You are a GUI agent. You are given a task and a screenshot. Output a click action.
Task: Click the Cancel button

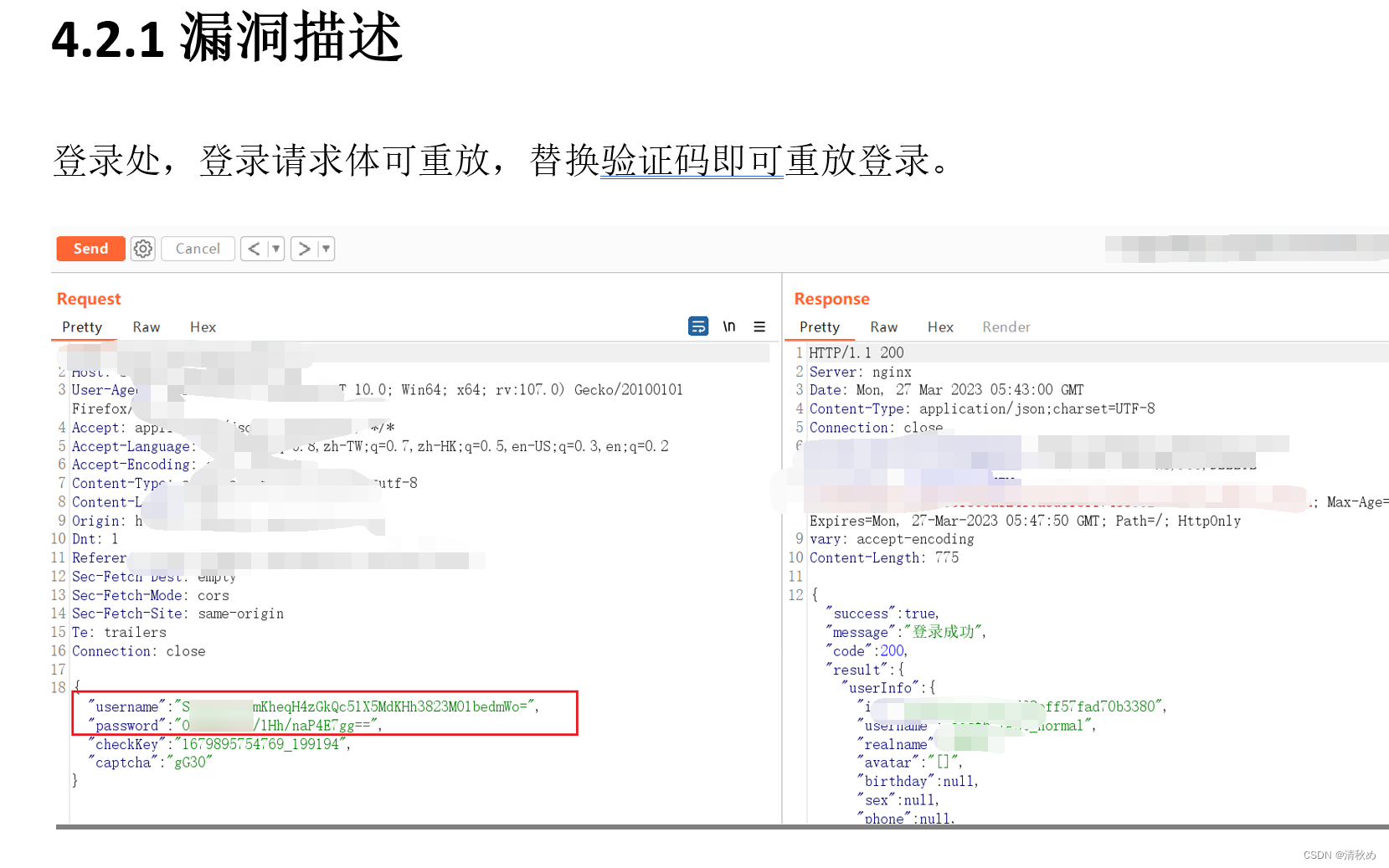tap(198, 248)
